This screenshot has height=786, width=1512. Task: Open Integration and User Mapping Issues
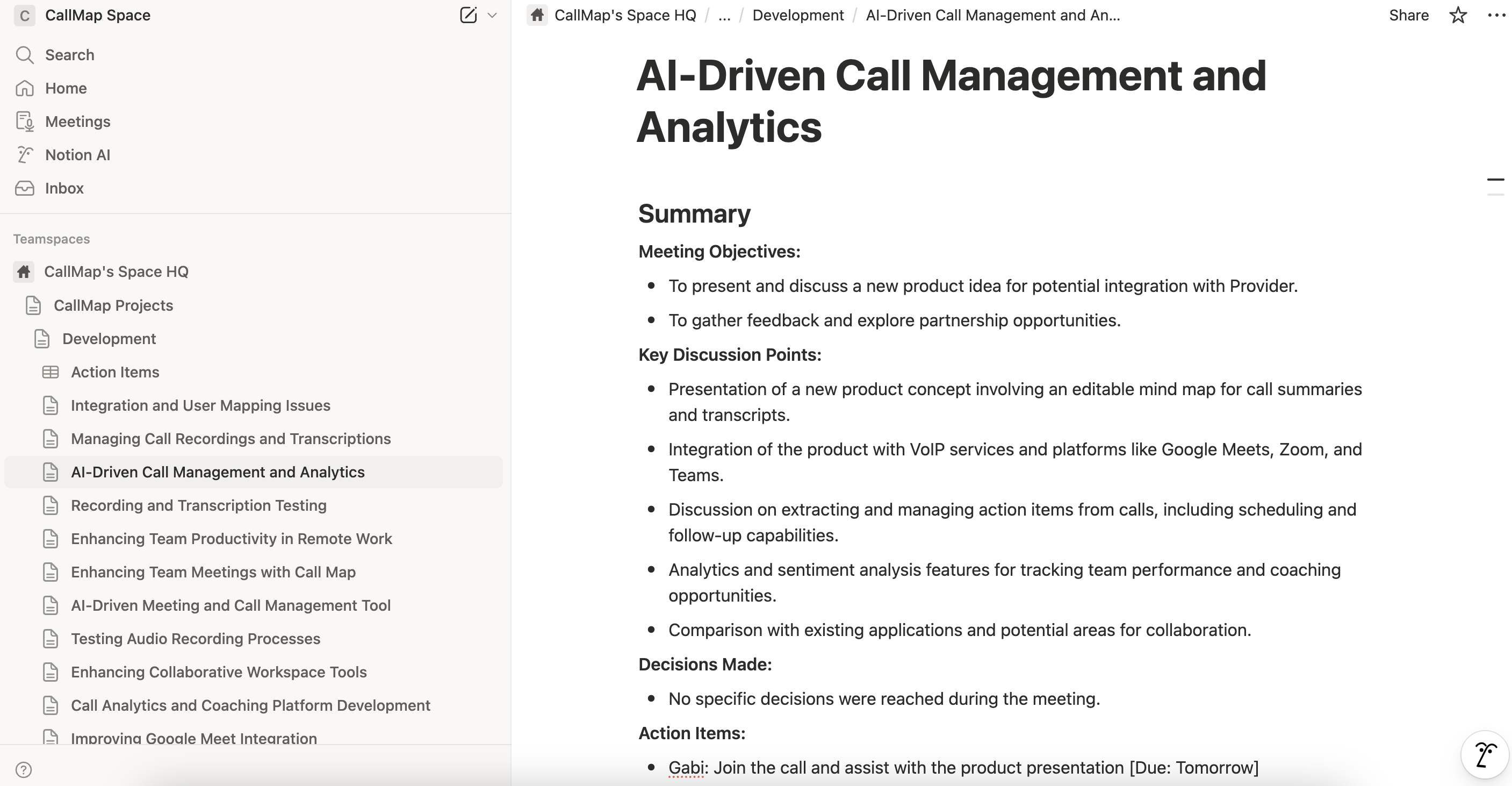pos(201,405)
